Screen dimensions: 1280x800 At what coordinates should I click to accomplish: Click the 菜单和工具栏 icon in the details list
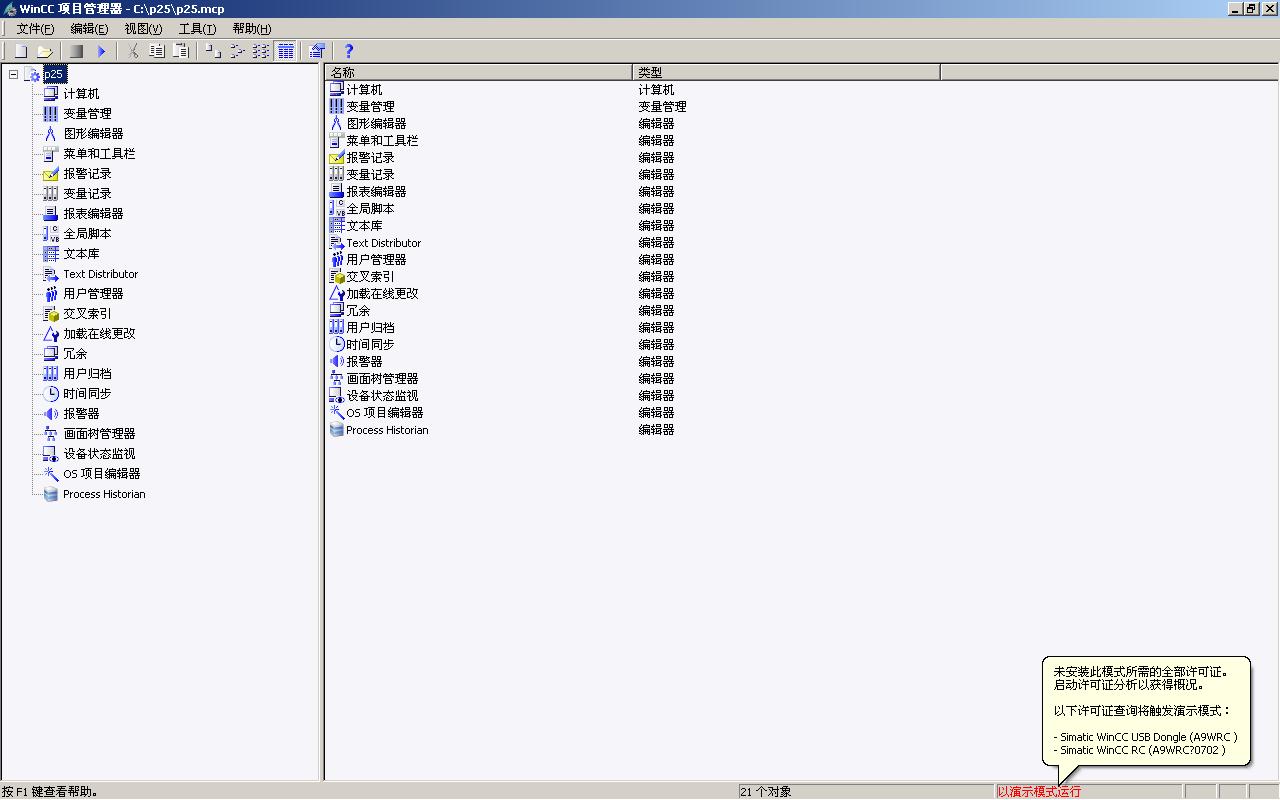(336, 141)
